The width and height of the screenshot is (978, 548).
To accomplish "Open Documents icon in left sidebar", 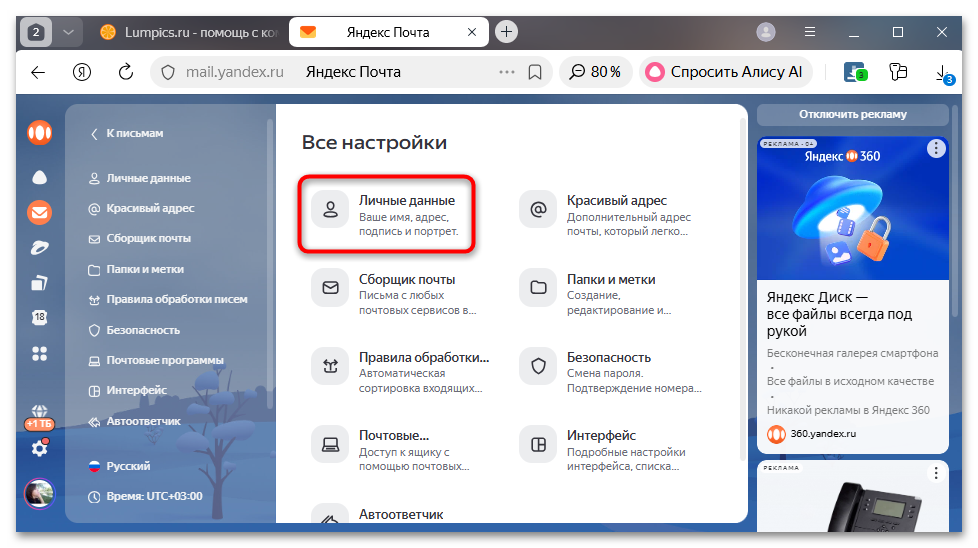I will 39,283.
